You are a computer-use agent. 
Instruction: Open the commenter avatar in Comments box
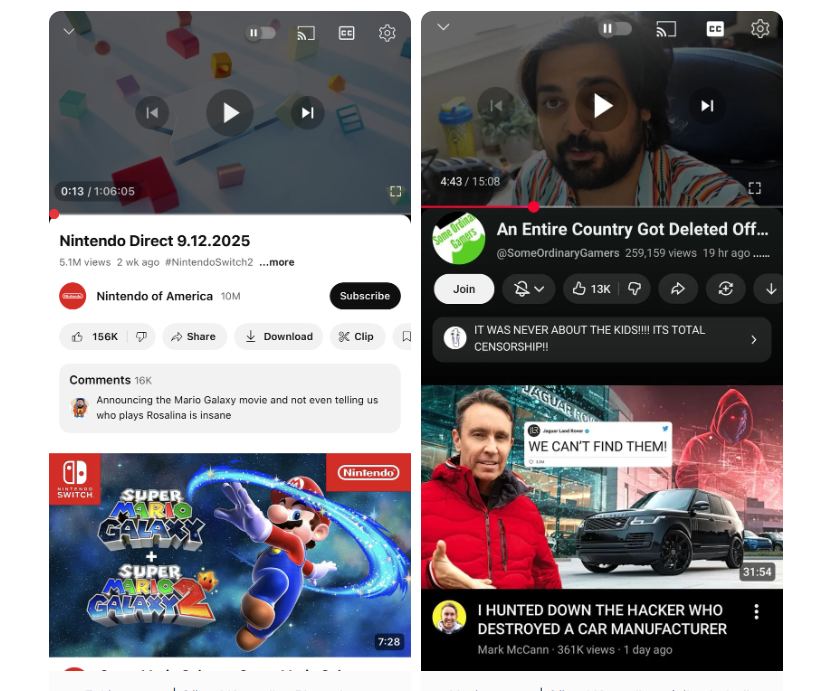click(80, 407)
